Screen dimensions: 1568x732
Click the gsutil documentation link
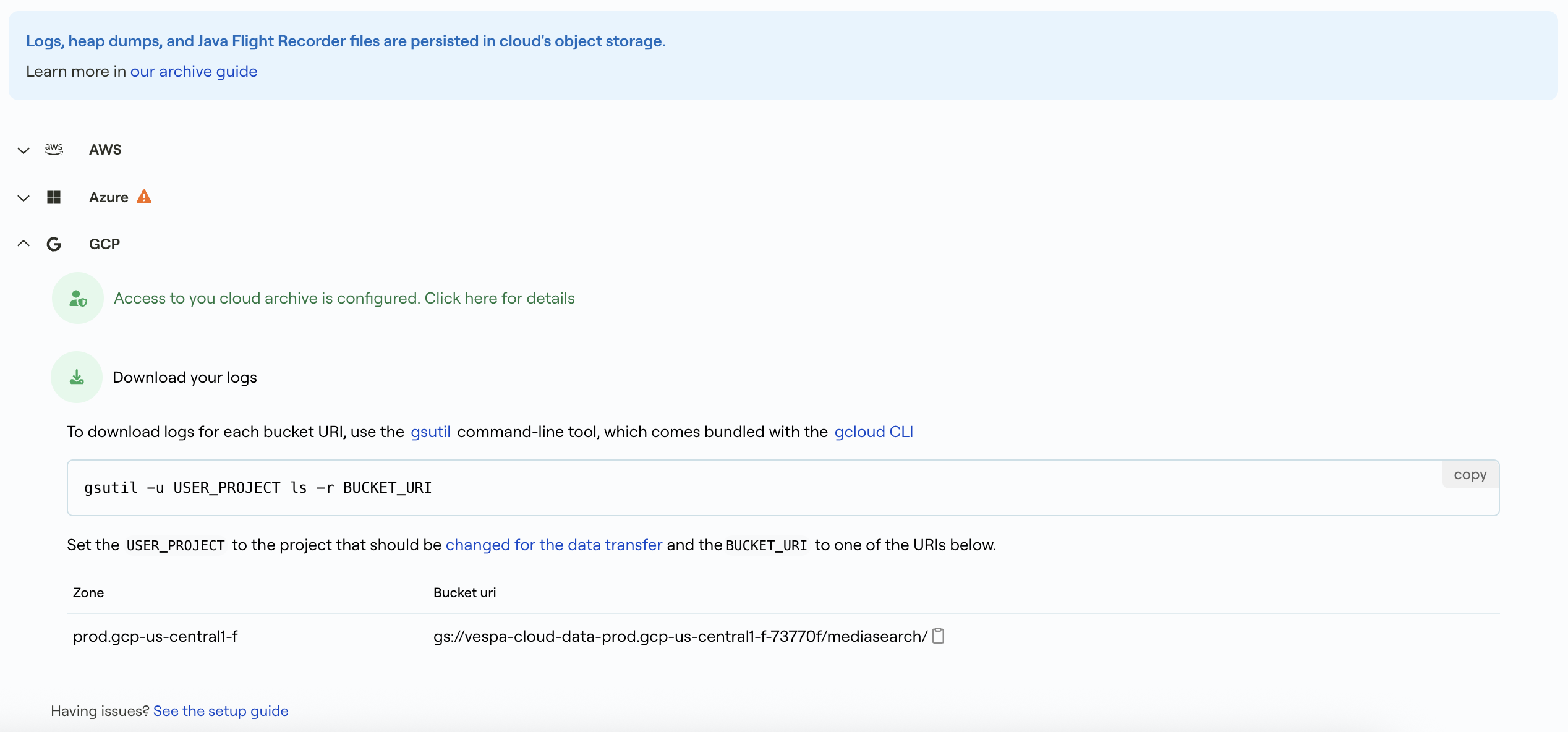[430, 432]
